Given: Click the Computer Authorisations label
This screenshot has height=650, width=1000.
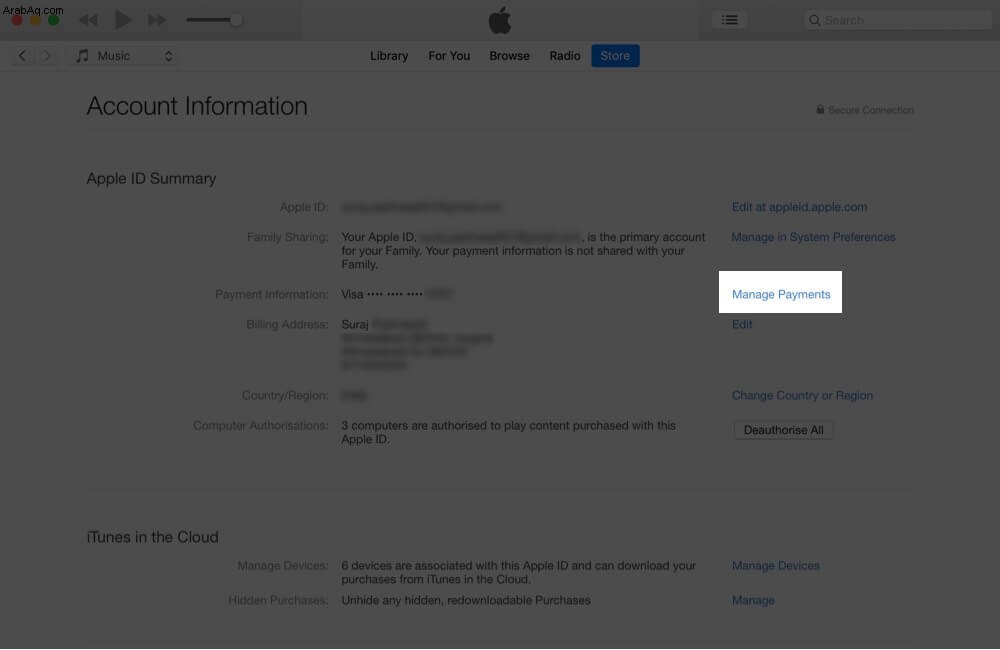Looking at the screenshot, I should 260,425.
